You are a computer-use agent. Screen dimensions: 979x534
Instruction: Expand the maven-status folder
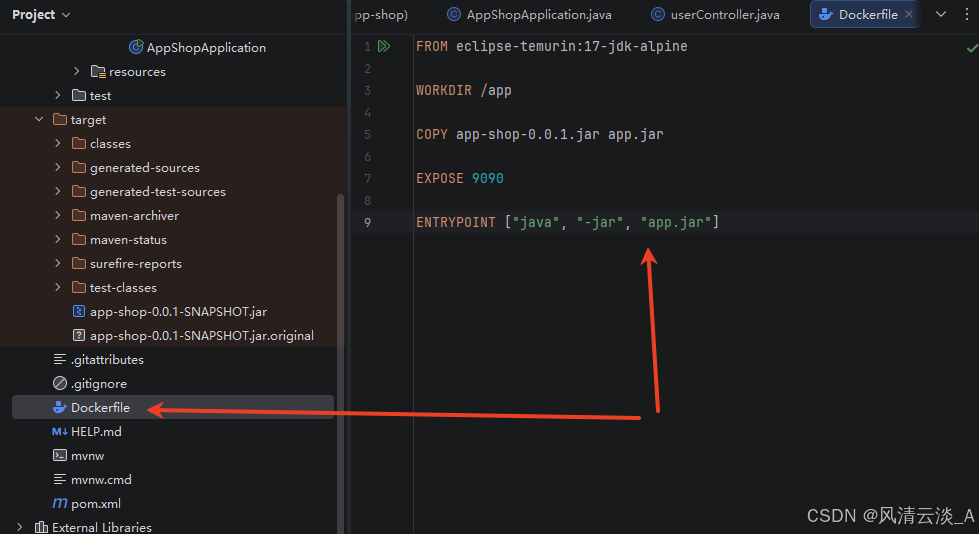click(58, 239)
